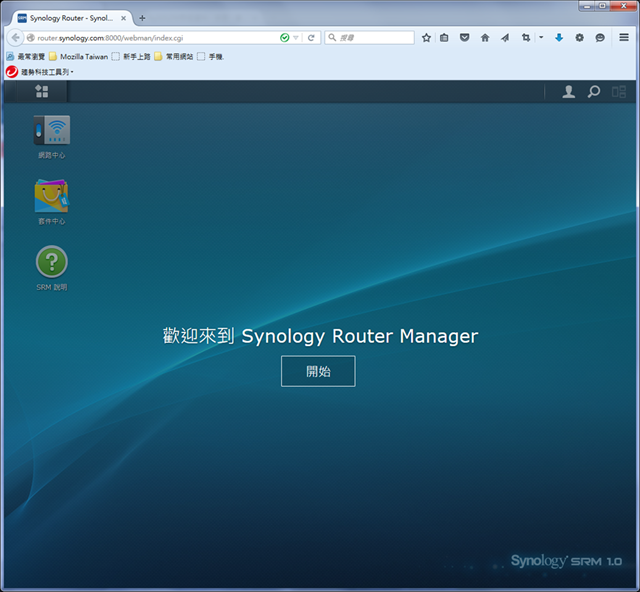Go back with the browser back arrow

click(x=15, y=38)
